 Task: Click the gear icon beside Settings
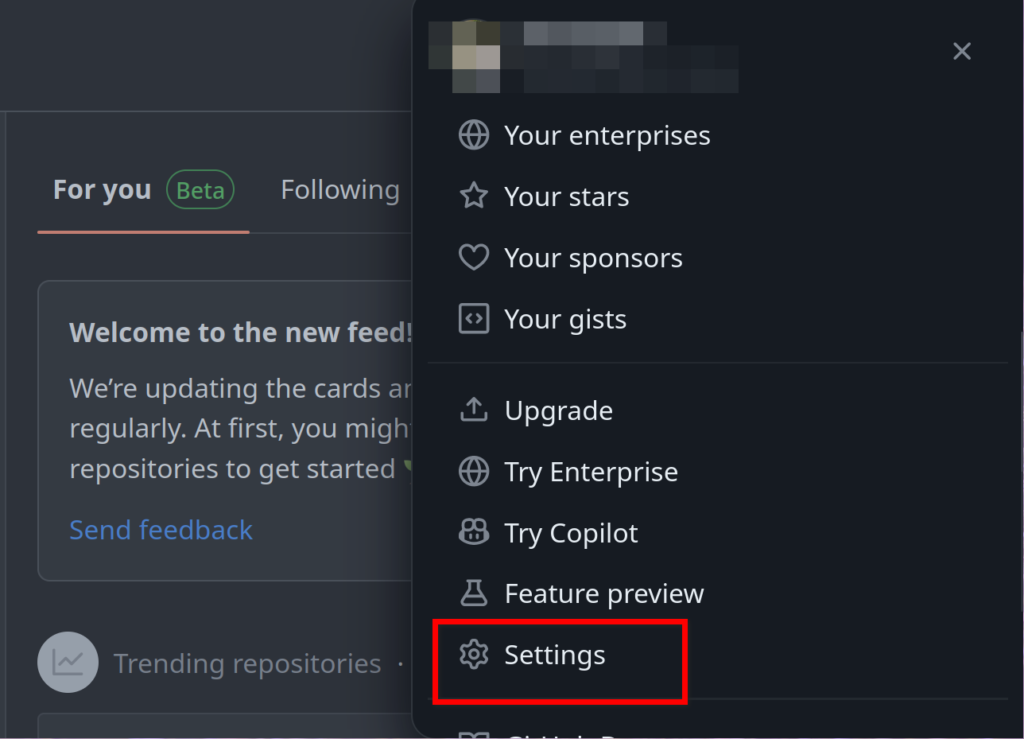pos(473,655)
